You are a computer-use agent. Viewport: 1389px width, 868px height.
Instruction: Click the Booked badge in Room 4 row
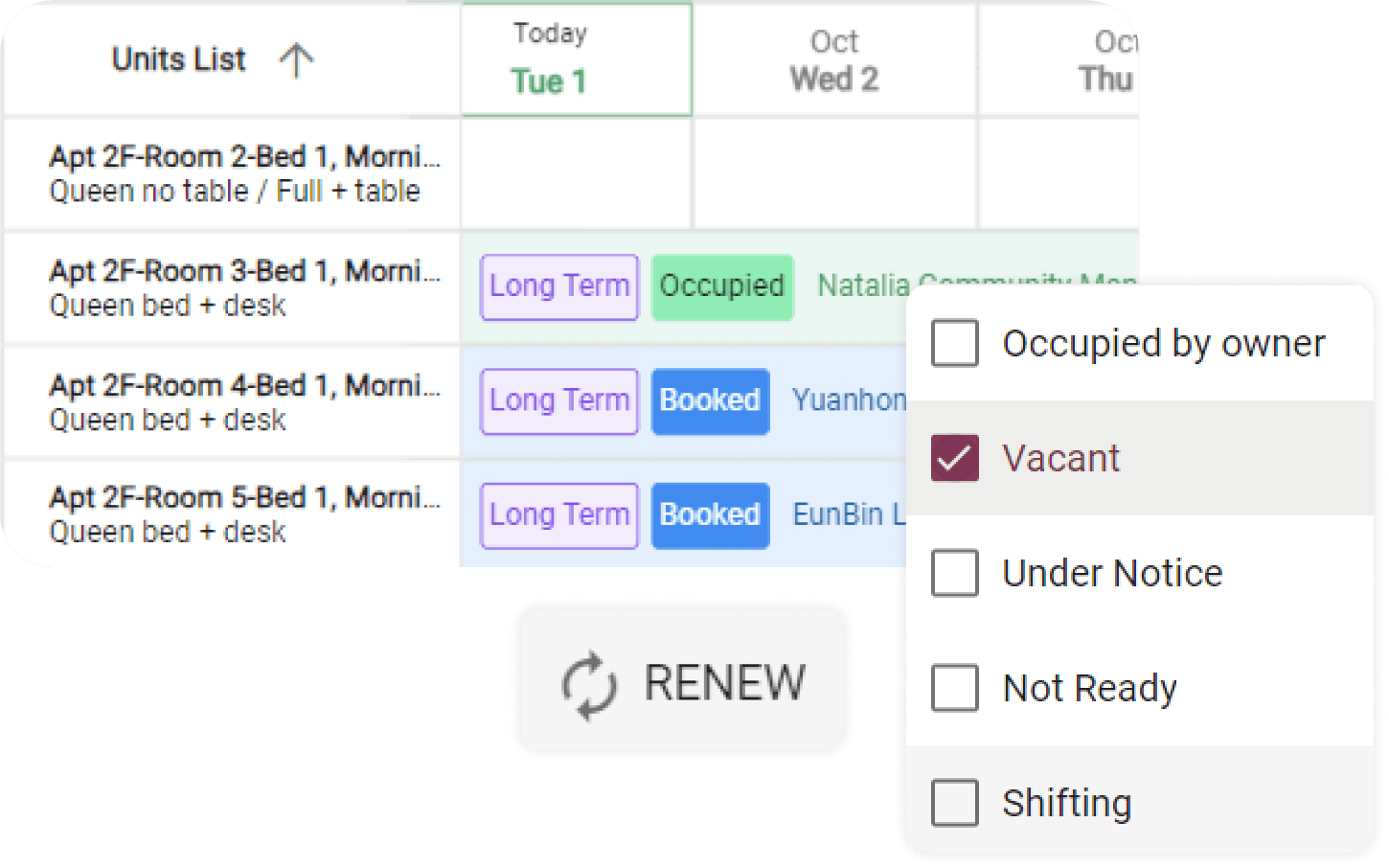[710, 400]
